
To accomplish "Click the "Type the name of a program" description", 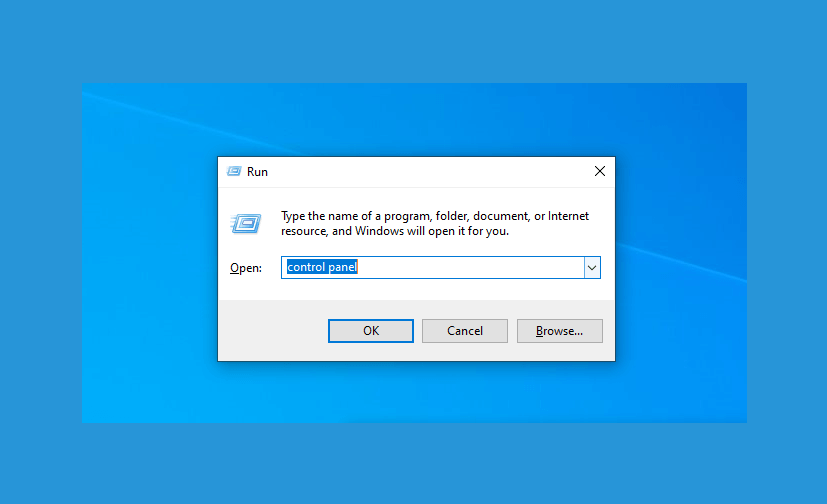I will coord(435,224).
